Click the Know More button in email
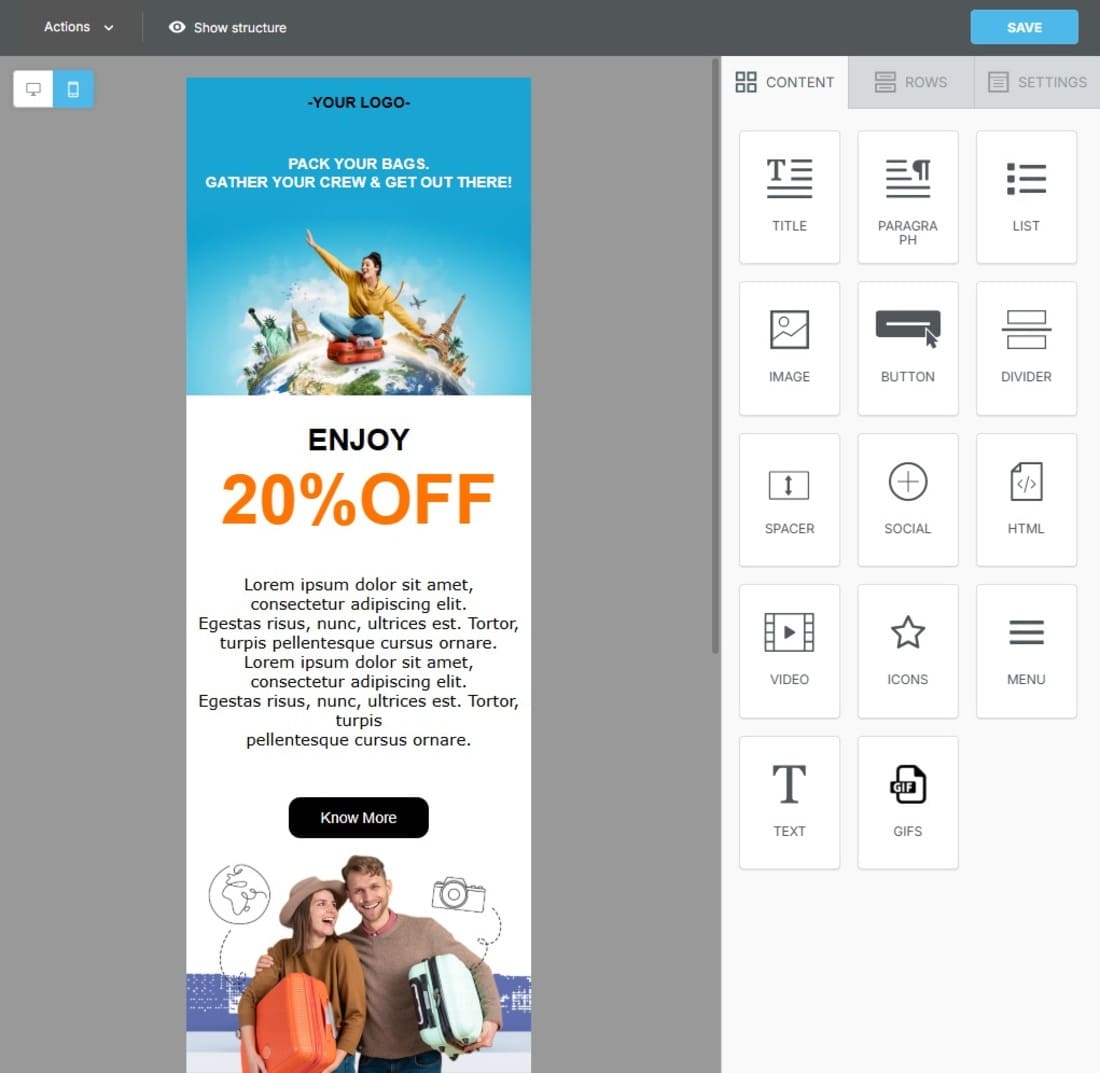Viewport: 1100px width, 1073px height. pyautogui.click(x=358, y=817)
